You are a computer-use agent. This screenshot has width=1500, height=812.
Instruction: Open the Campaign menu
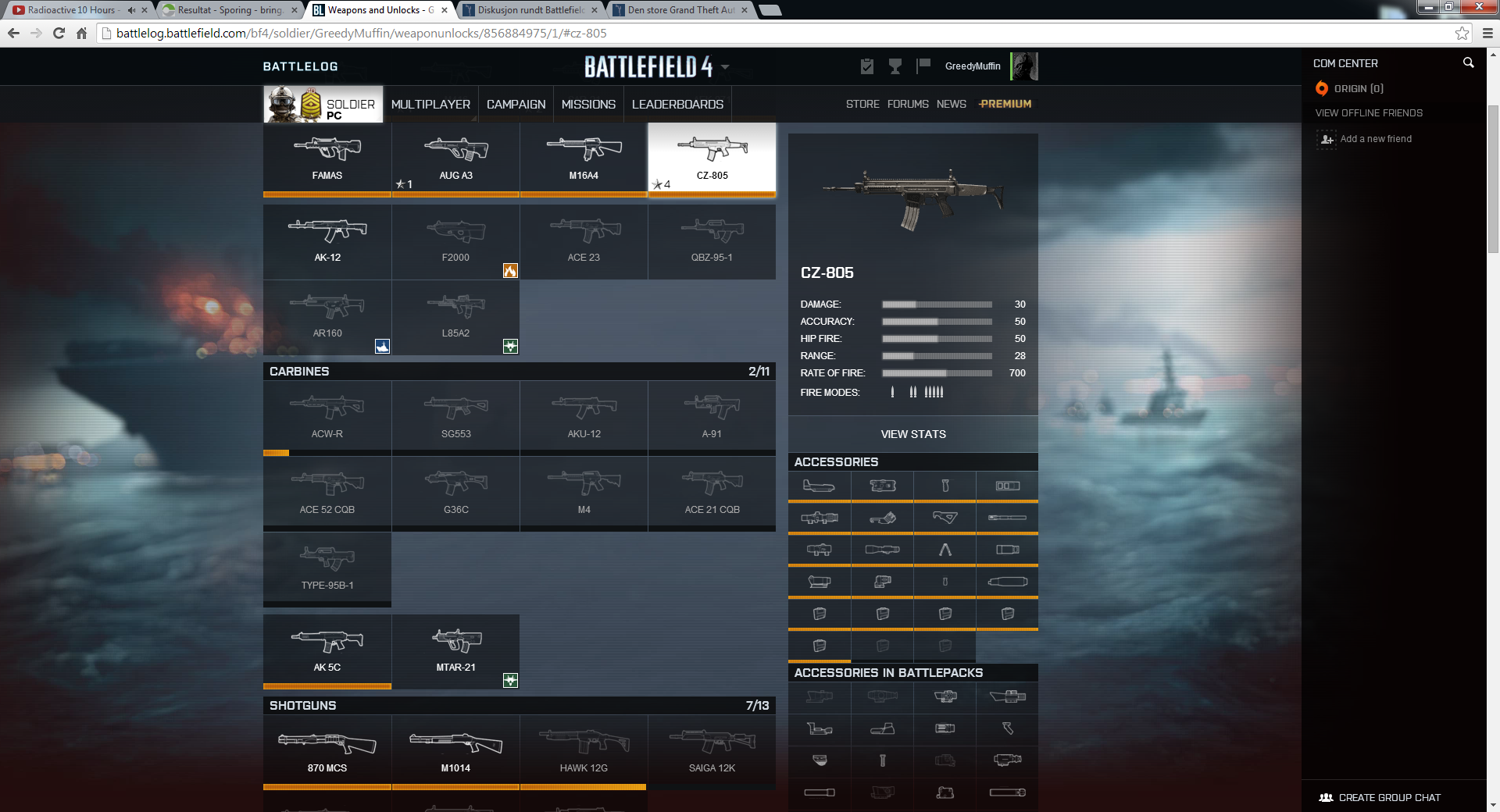(516, 104)
